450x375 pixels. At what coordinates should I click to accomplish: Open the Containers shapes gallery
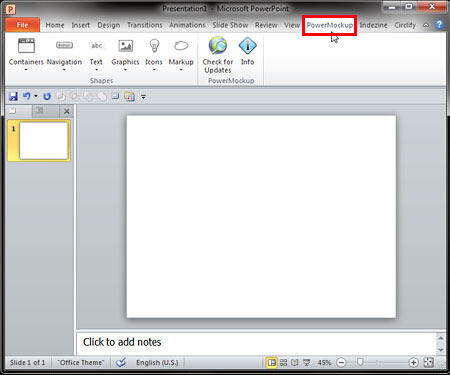[x=26, y=54]
